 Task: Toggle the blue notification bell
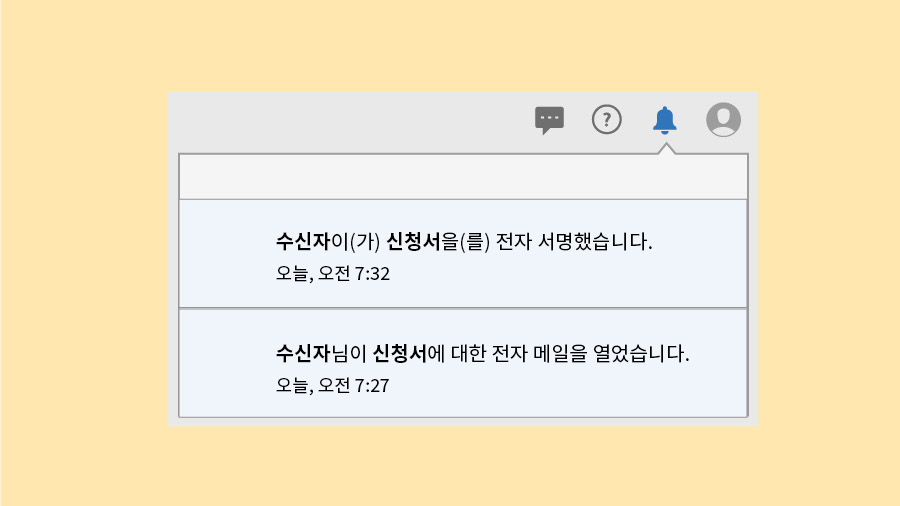(x=664, y=120)
